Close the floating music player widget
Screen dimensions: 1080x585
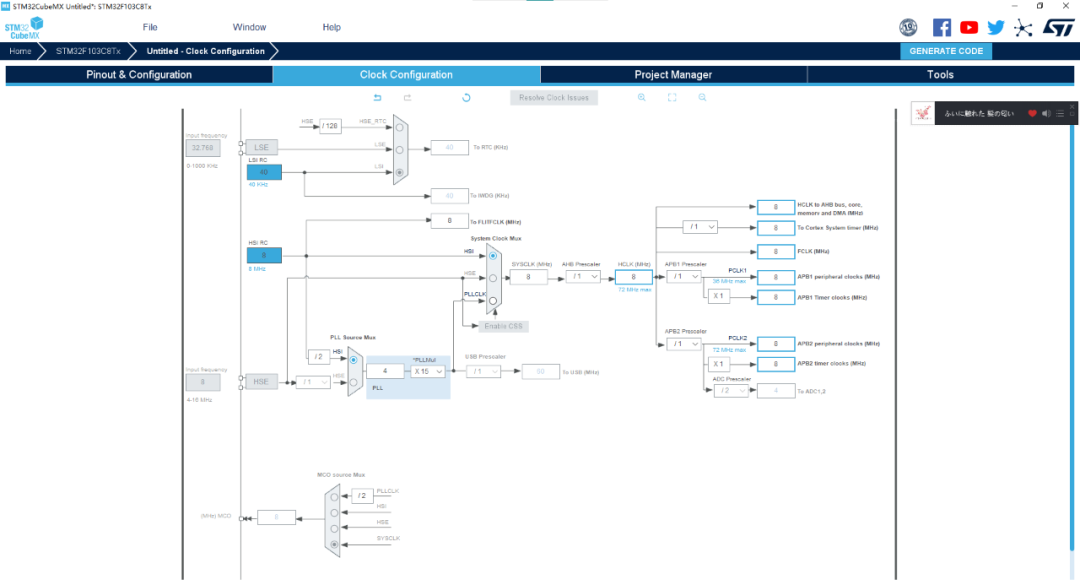[x=1072, y=107]
